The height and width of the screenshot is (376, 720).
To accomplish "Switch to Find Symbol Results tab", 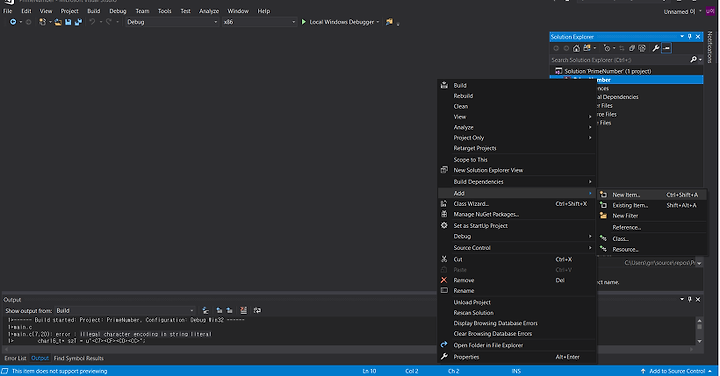I will (79, 359).
